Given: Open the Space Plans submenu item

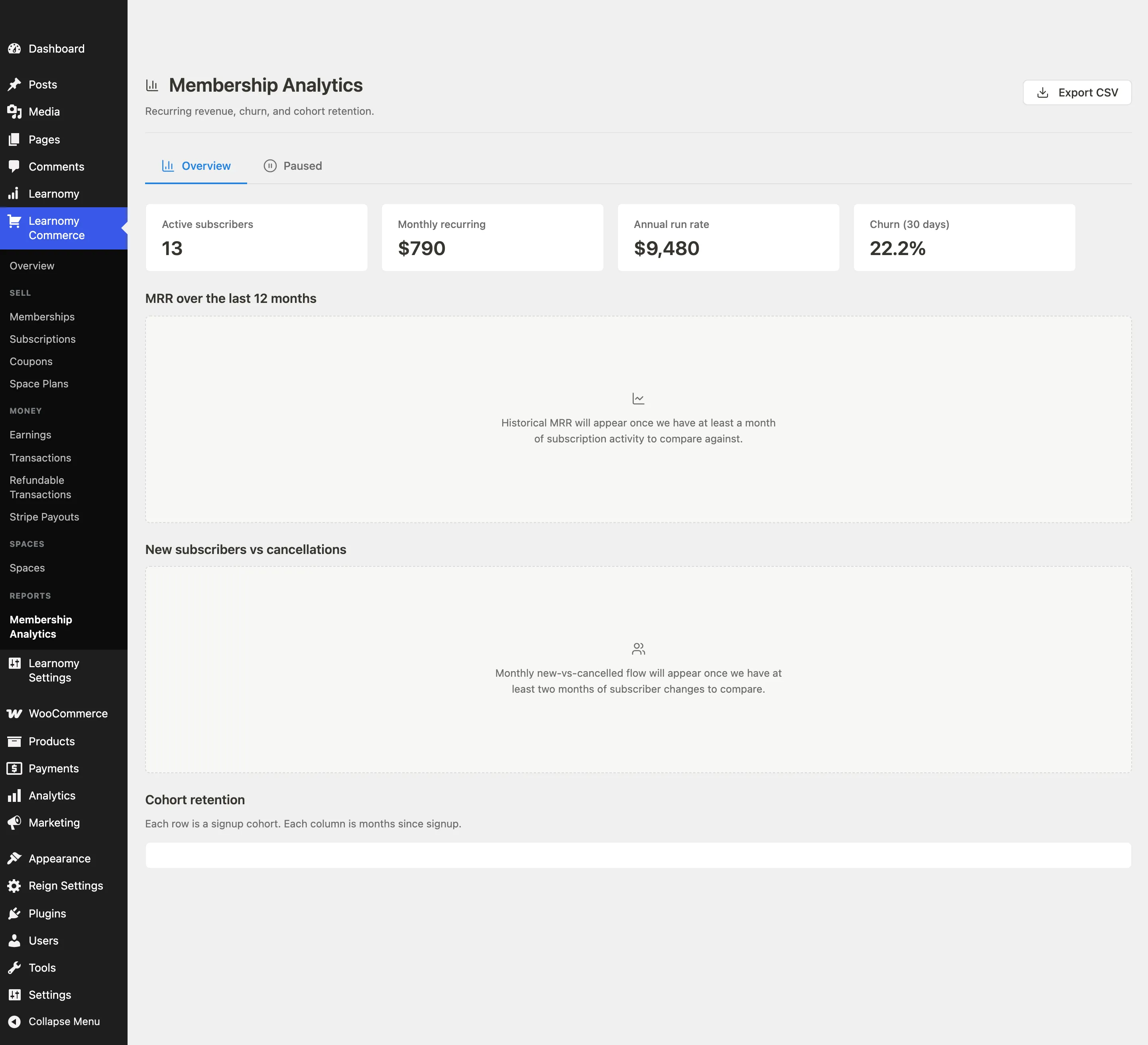Looking at the screenshot, I should pyautogui.click(x=39, y=384).
